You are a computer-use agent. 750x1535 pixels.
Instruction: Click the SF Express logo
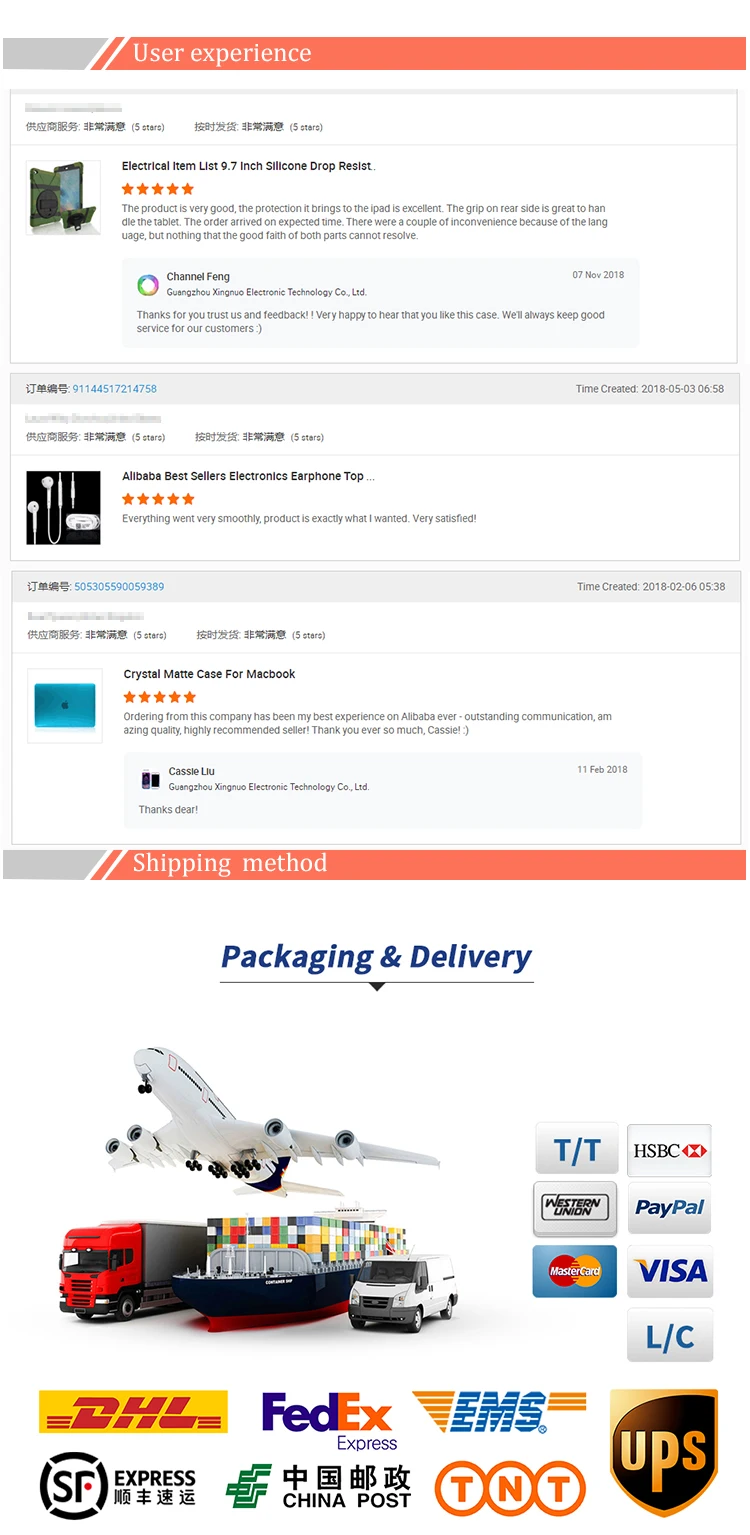pyautogui.click(x=118, y=1485)
